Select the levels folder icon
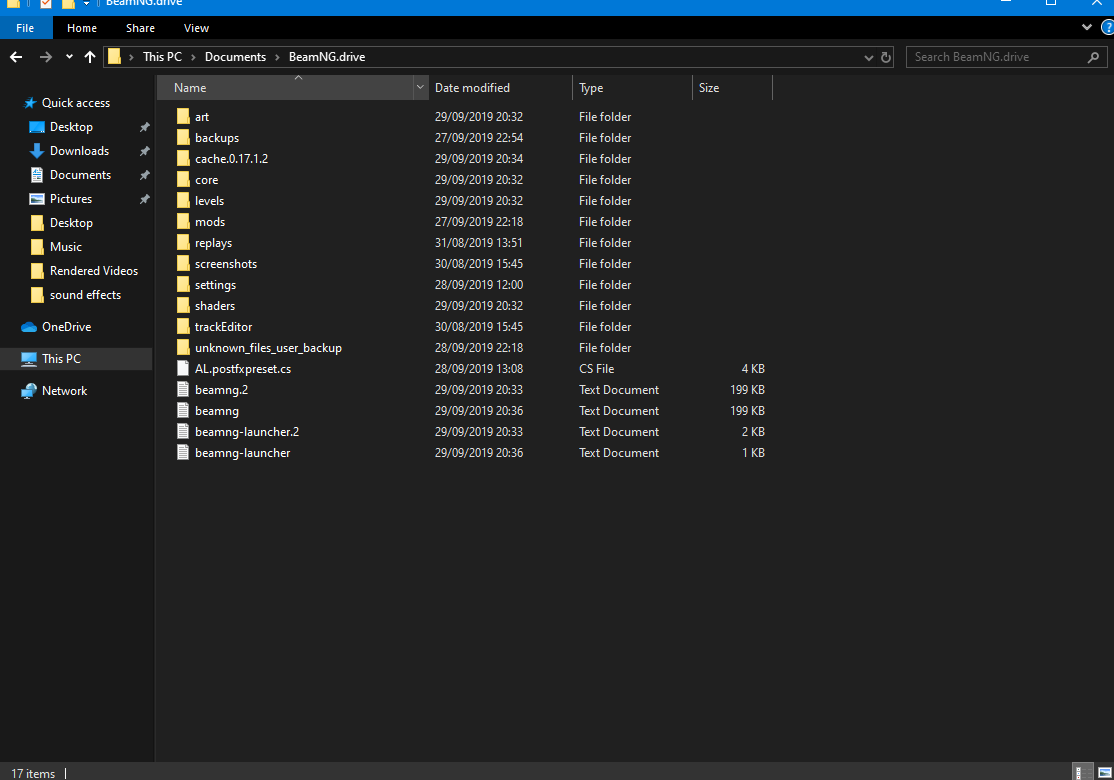This screenshot has height=780, width=1114. [x=183, y=200]
